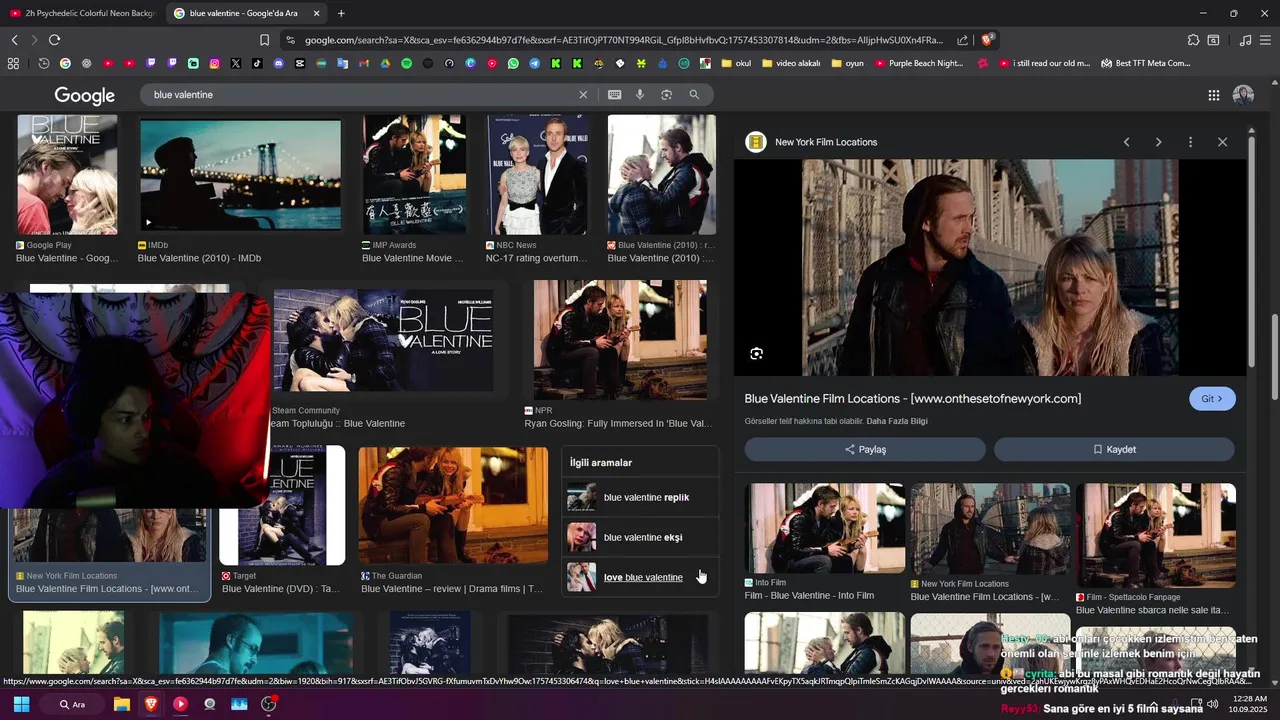Viewport: 1280px width, 720px height.
Task: Click the magnifying glass search button
Action: (x=694, y=94)
